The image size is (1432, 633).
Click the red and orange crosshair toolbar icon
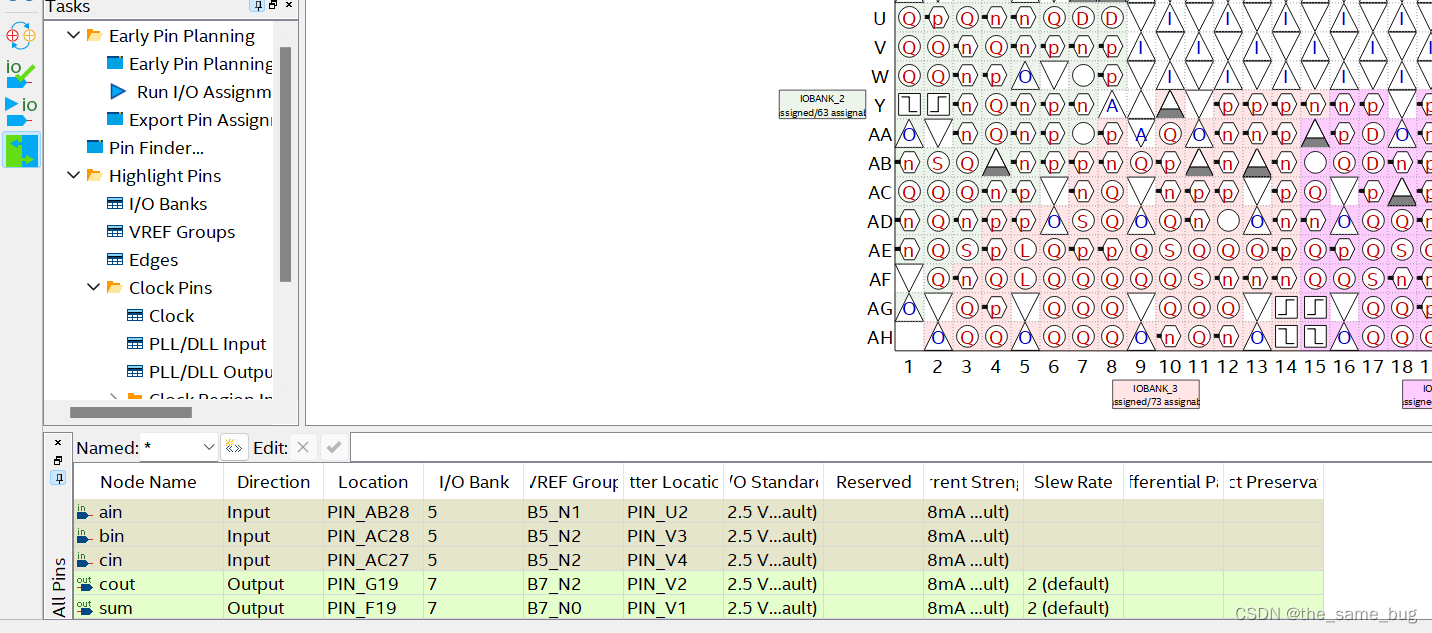coord(20,35)
